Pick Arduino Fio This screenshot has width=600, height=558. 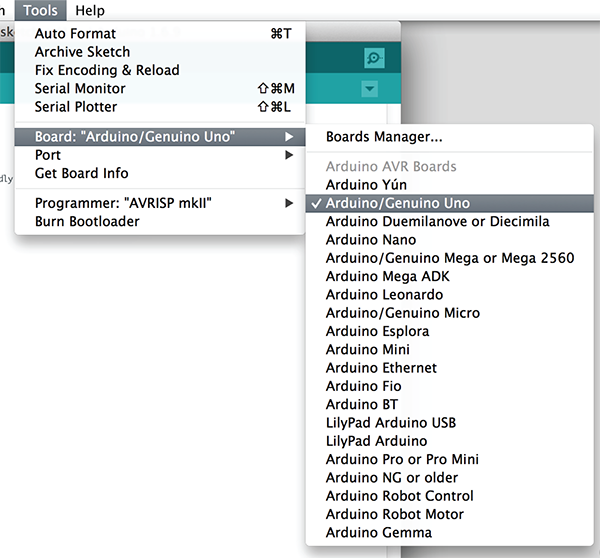(450, 387)
